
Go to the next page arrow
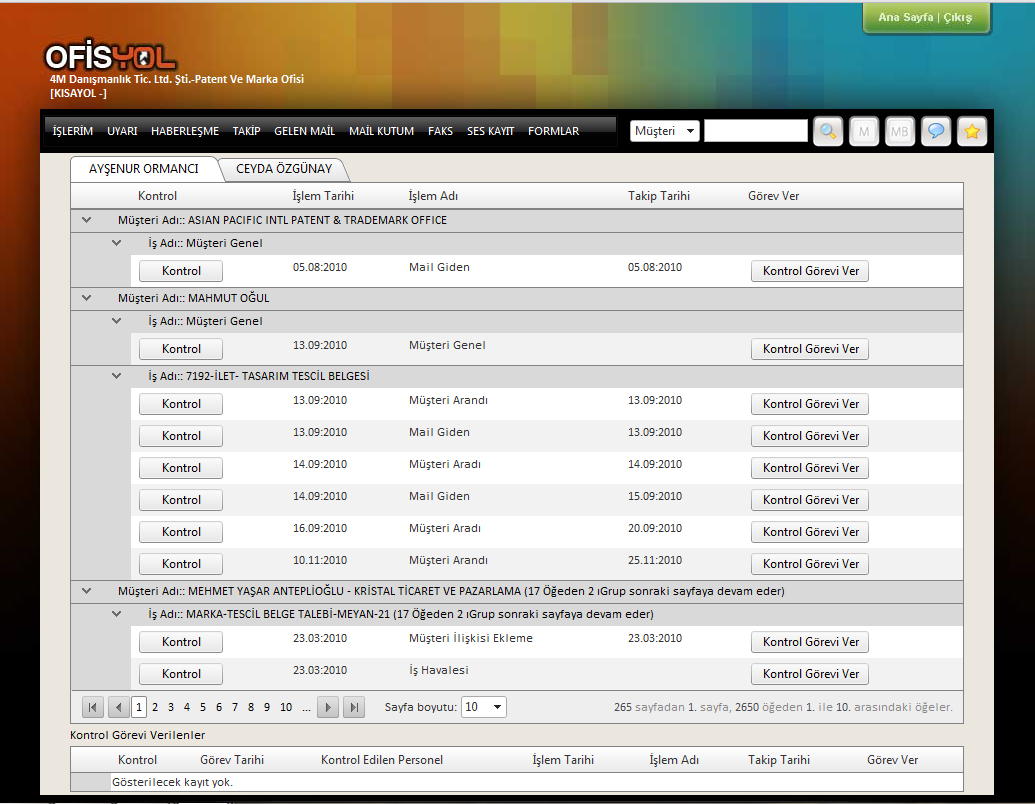pos(328,707)
